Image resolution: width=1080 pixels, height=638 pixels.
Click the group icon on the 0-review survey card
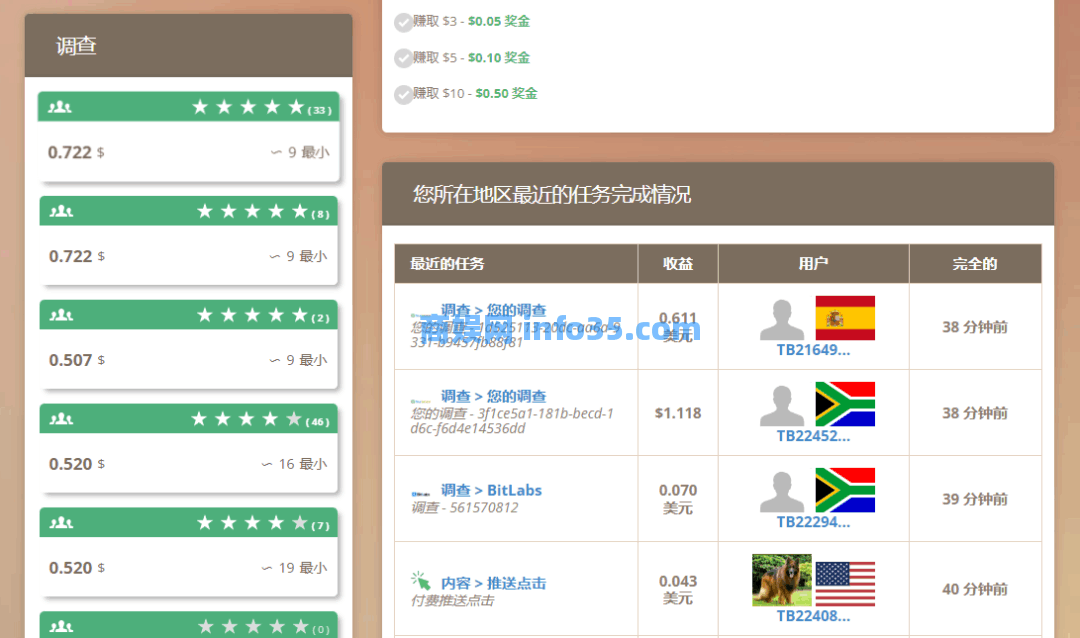(61, 626)
